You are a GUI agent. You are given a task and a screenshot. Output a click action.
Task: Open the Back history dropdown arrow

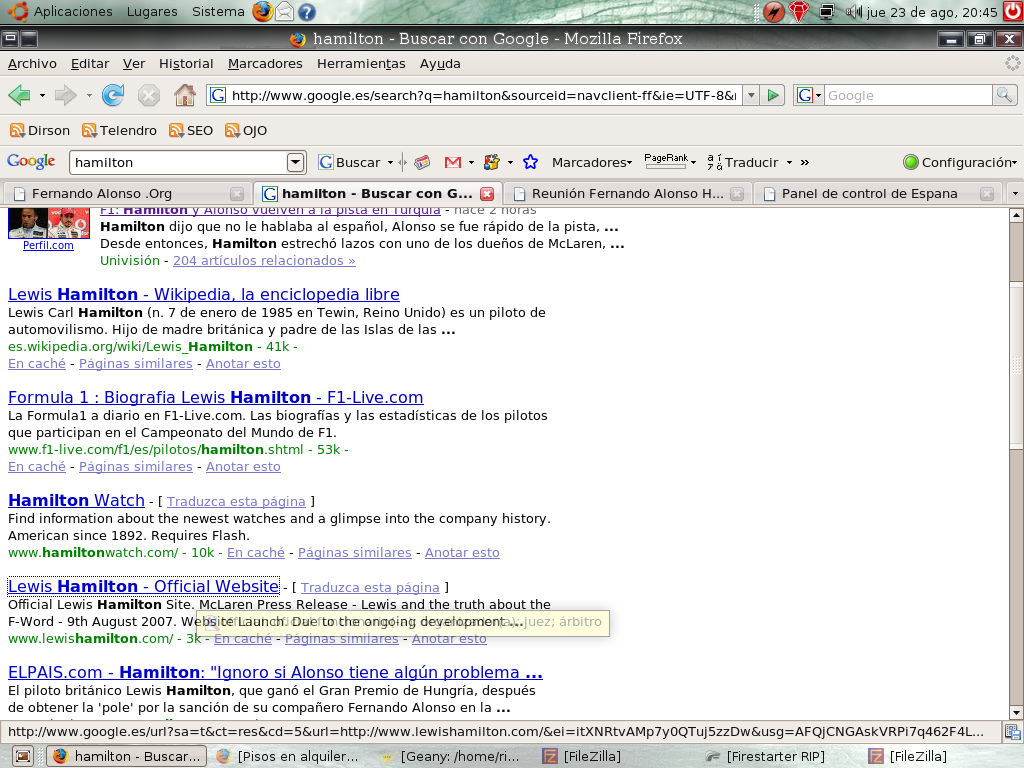[x=42, y=96]
